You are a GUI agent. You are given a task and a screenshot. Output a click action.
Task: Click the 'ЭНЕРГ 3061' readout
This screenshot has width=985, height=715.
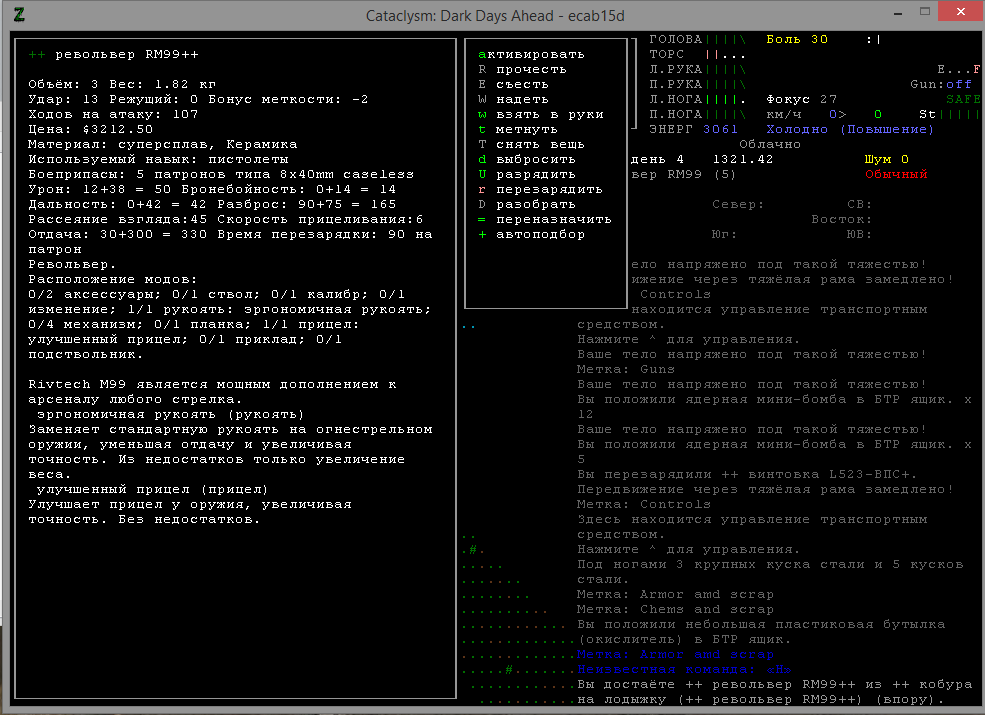click(694, 130)
